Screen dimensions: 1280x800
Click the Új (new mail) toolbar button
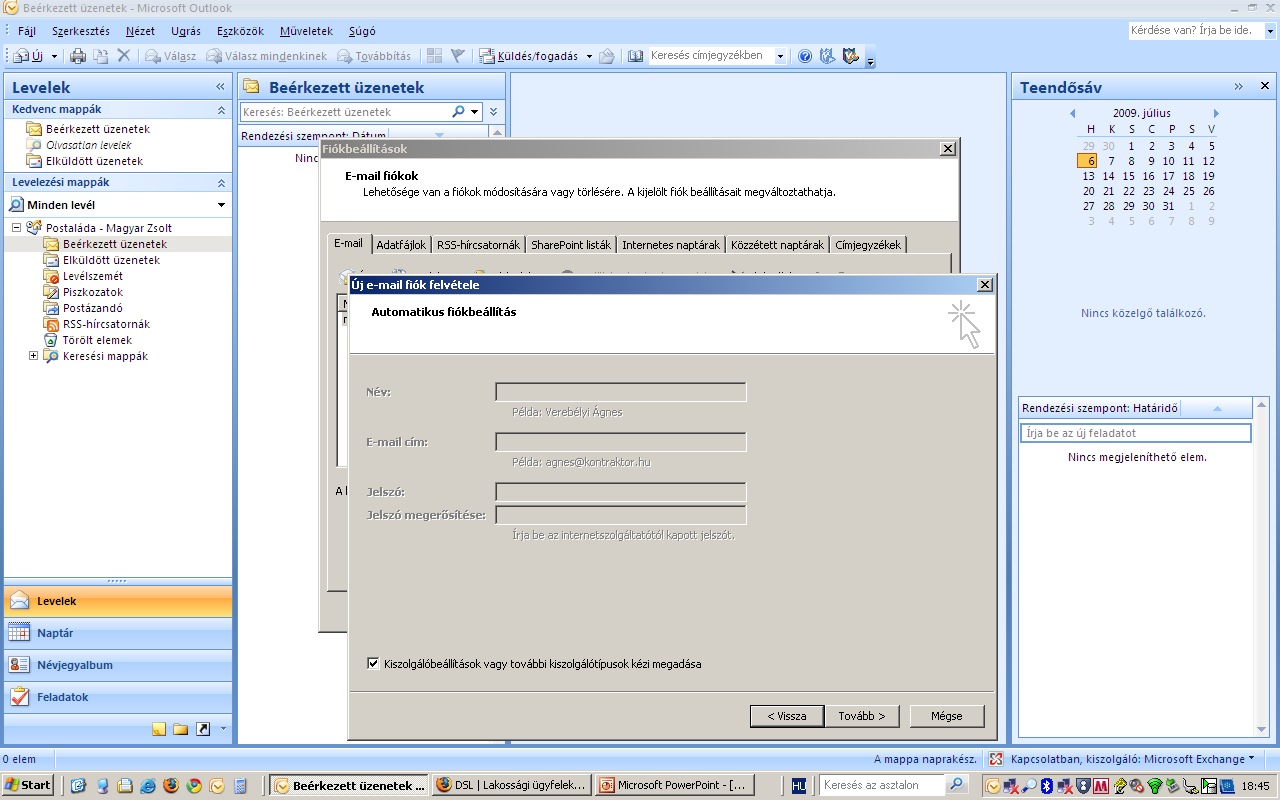point(29,56)
